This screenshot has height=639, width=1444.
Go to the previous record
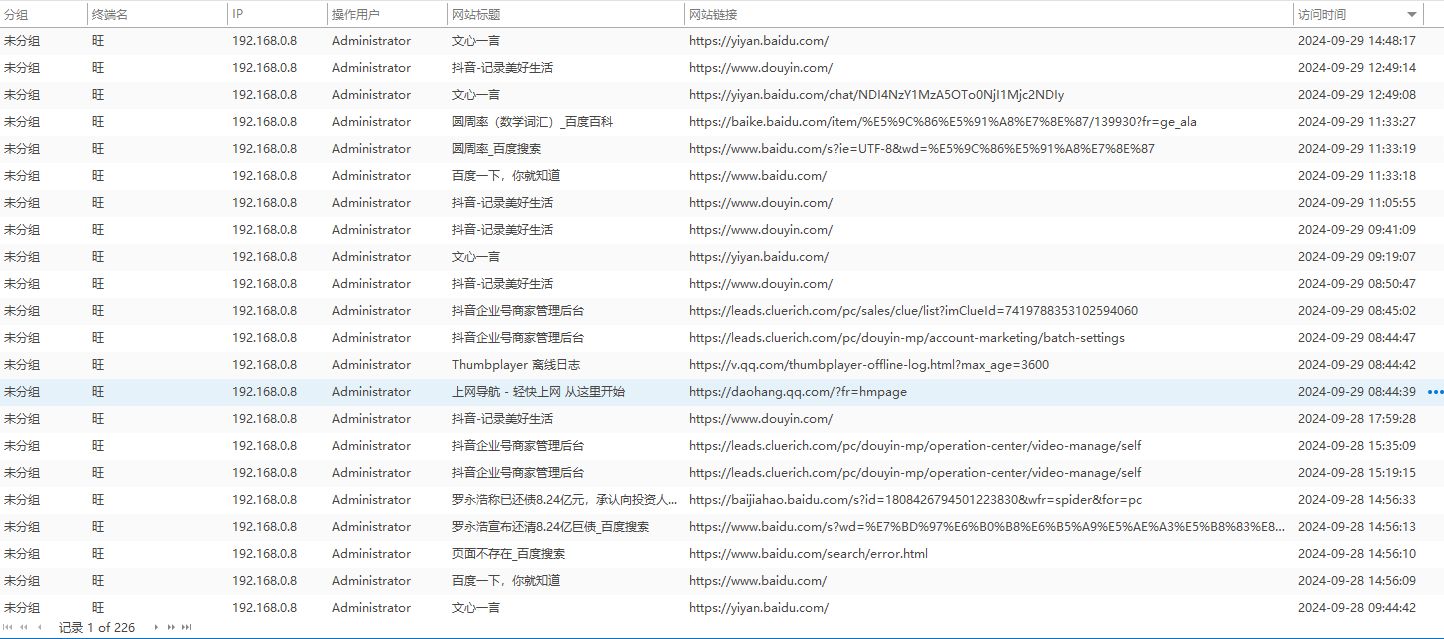click(40, 627)
